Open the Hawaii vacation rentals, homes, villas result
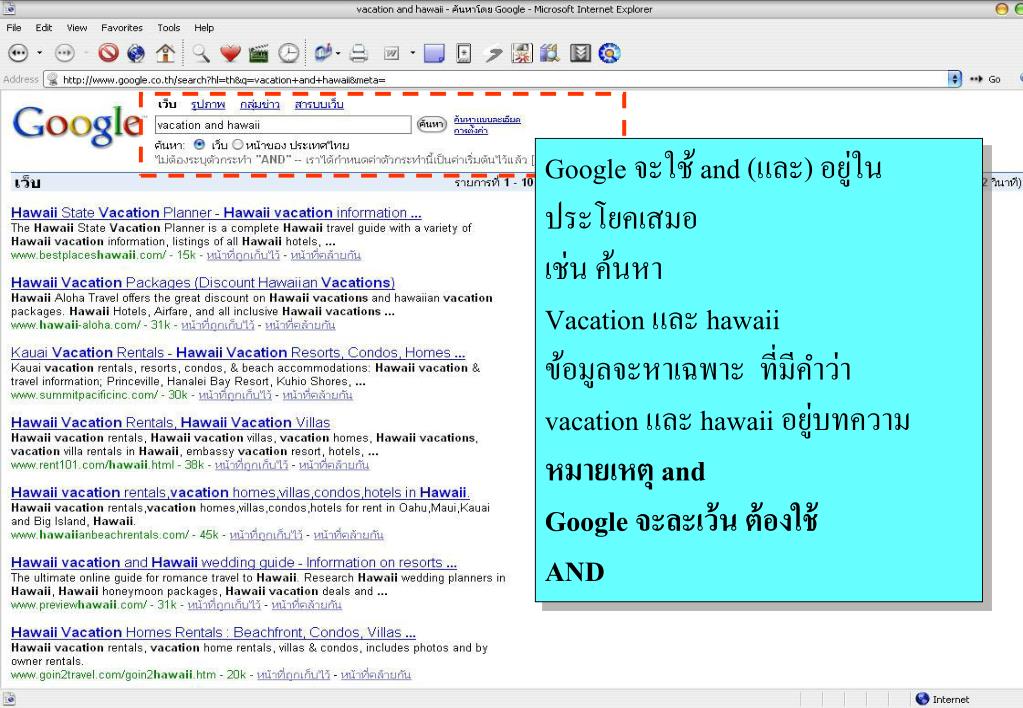This screenshot has width=1023, height=708. point(240,492)
